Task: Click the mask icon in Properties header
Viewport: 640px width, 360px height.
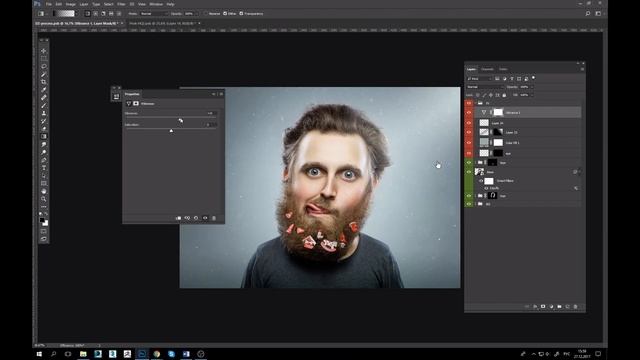Action: click(136, 104)
